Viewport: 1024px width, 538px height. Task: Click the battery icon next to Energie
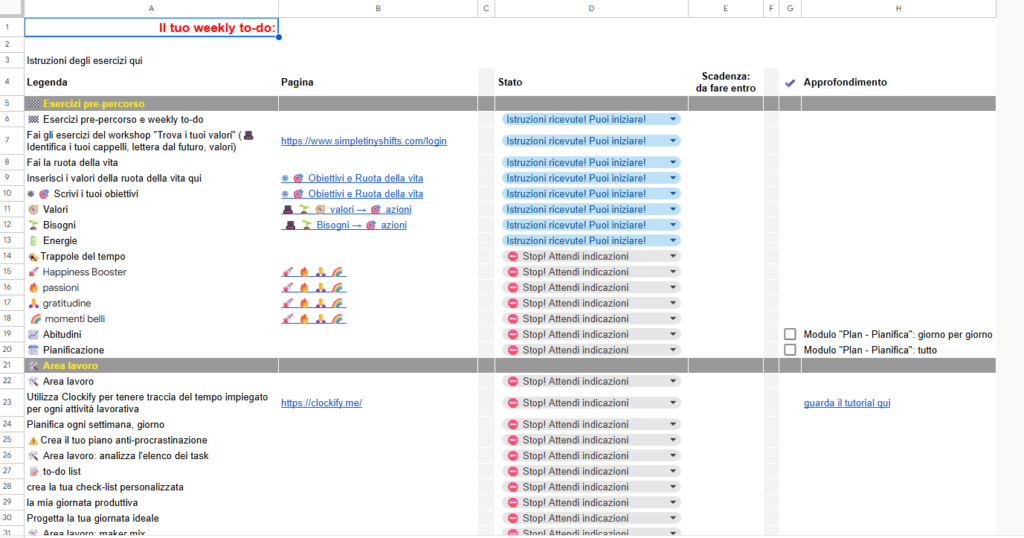coord(33,241)
